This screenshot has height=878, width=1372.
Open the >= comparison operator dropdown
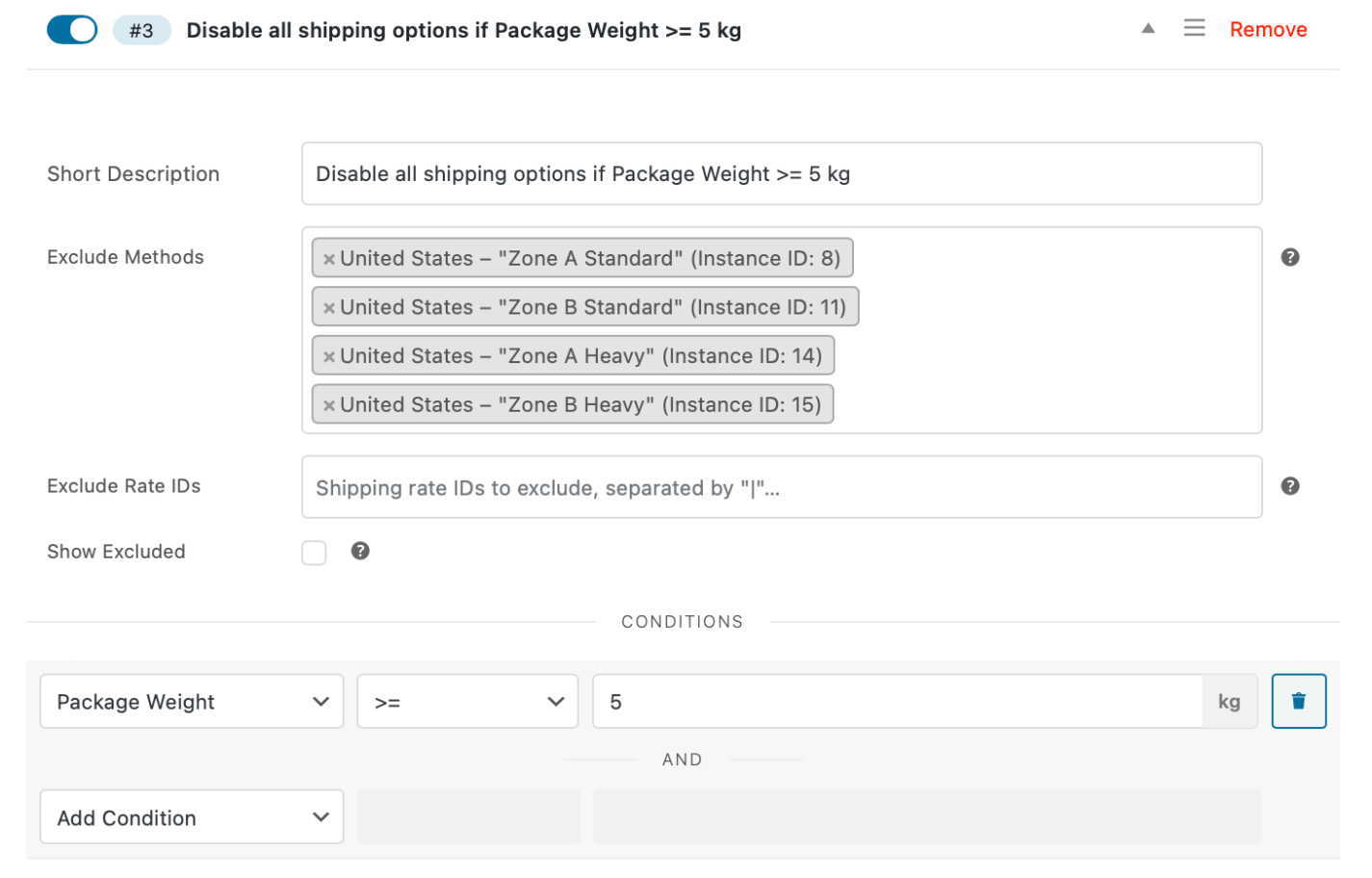(x=468, y=701)
